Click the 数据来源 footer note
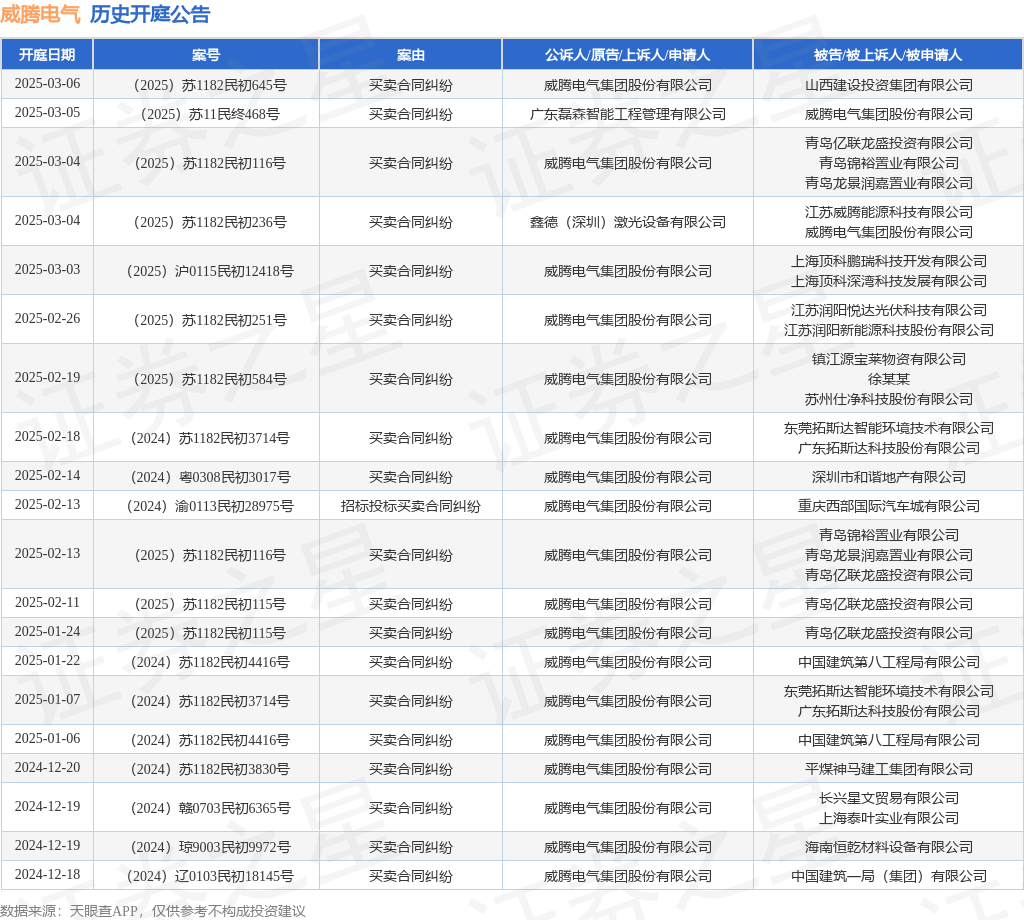1024x920 pixels. pos(153,911)
